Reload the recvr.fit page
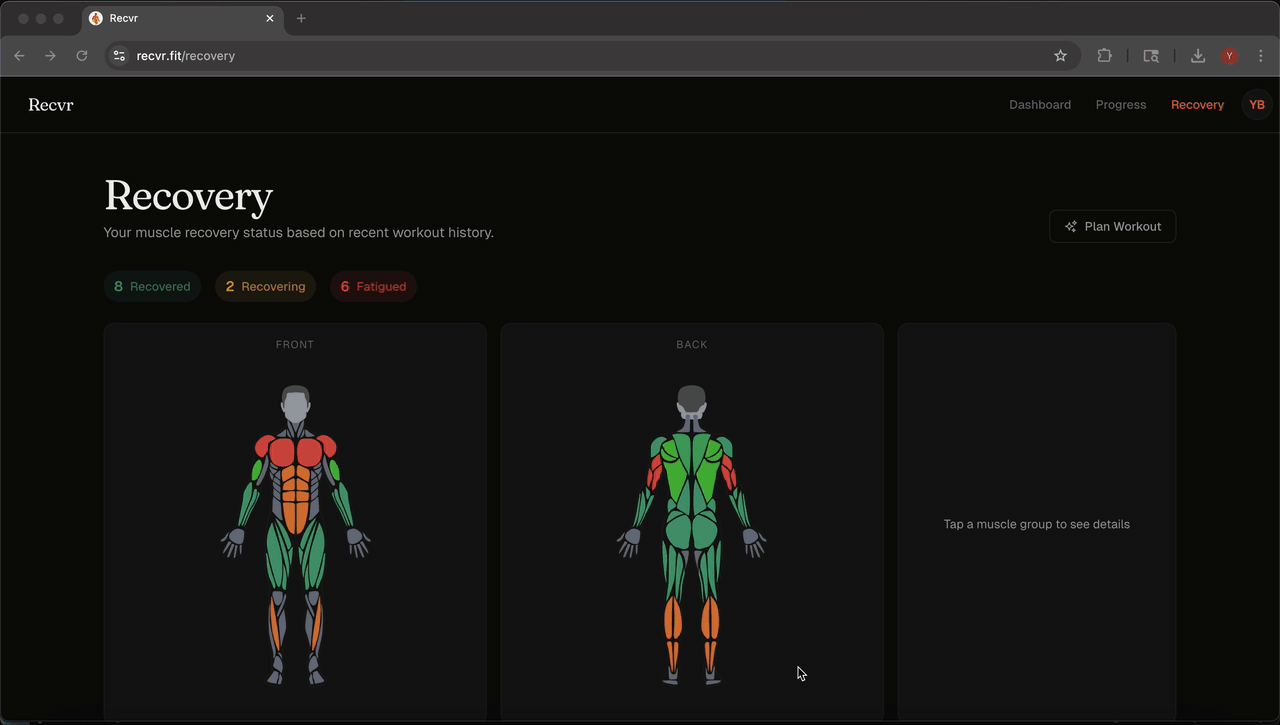The width and height of the screenshot is (1280, 725). pyautogui.click(x=82, y=56)
